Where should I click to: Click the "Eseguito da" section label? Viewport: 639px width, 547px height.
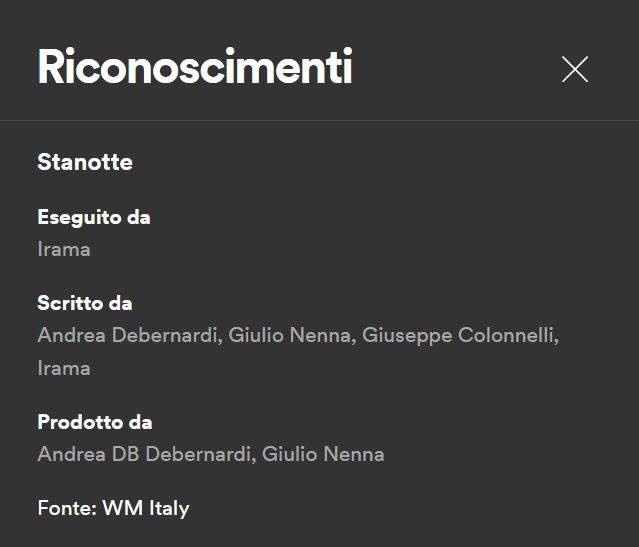94,217
